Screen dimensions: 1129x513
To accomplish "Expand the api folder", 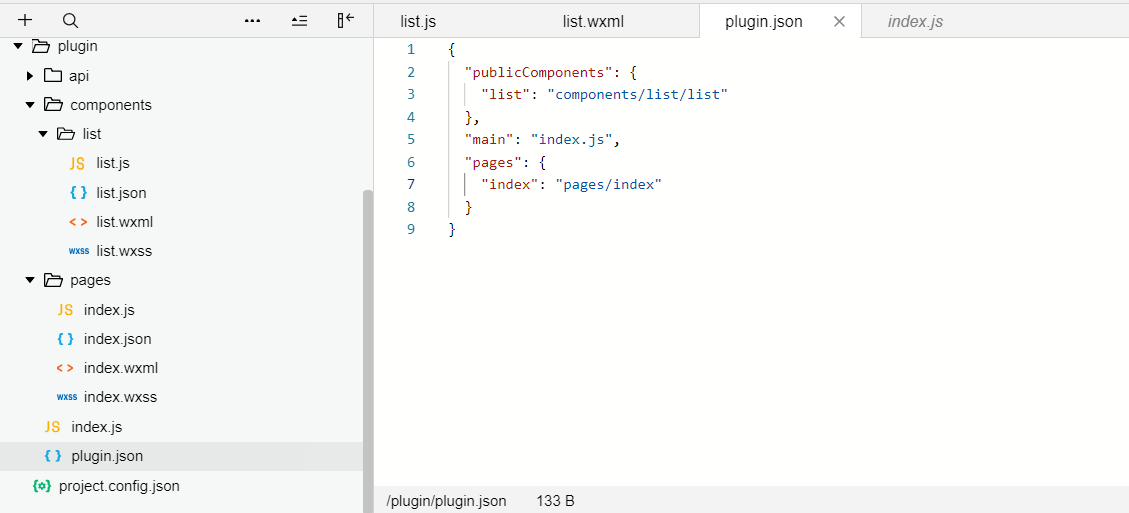I will pyautogui.click(x=31, y=76).
